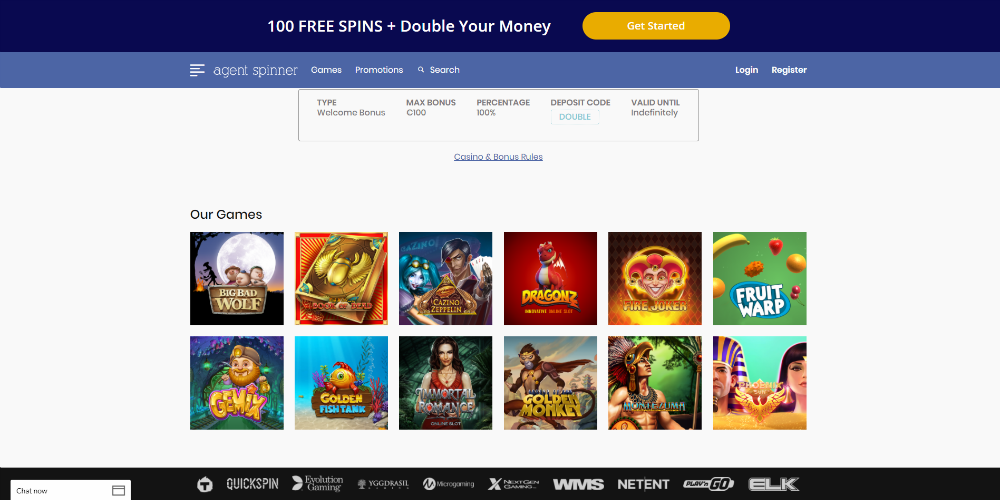Click the Microgaming provider logo
The width and height of the screenshot is (1000, 500).
449,484
